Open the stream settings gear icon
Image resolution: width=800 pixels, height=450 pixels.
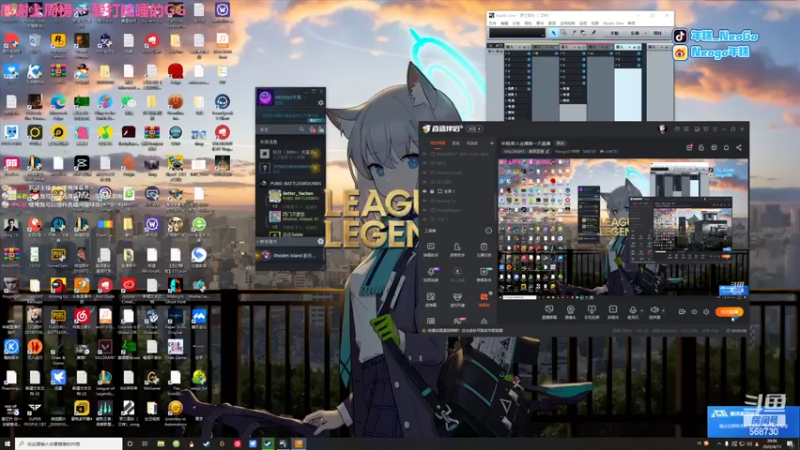pyautogui.click(x=707, y=312)
